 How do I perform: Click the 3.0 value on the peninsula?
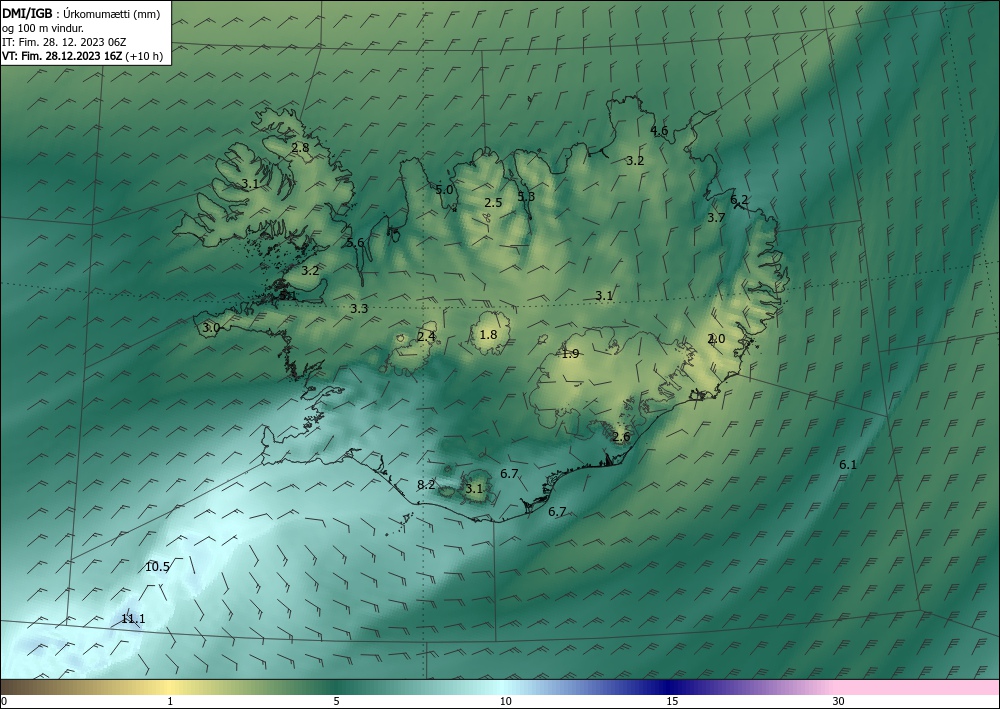(x=211, y=328)
